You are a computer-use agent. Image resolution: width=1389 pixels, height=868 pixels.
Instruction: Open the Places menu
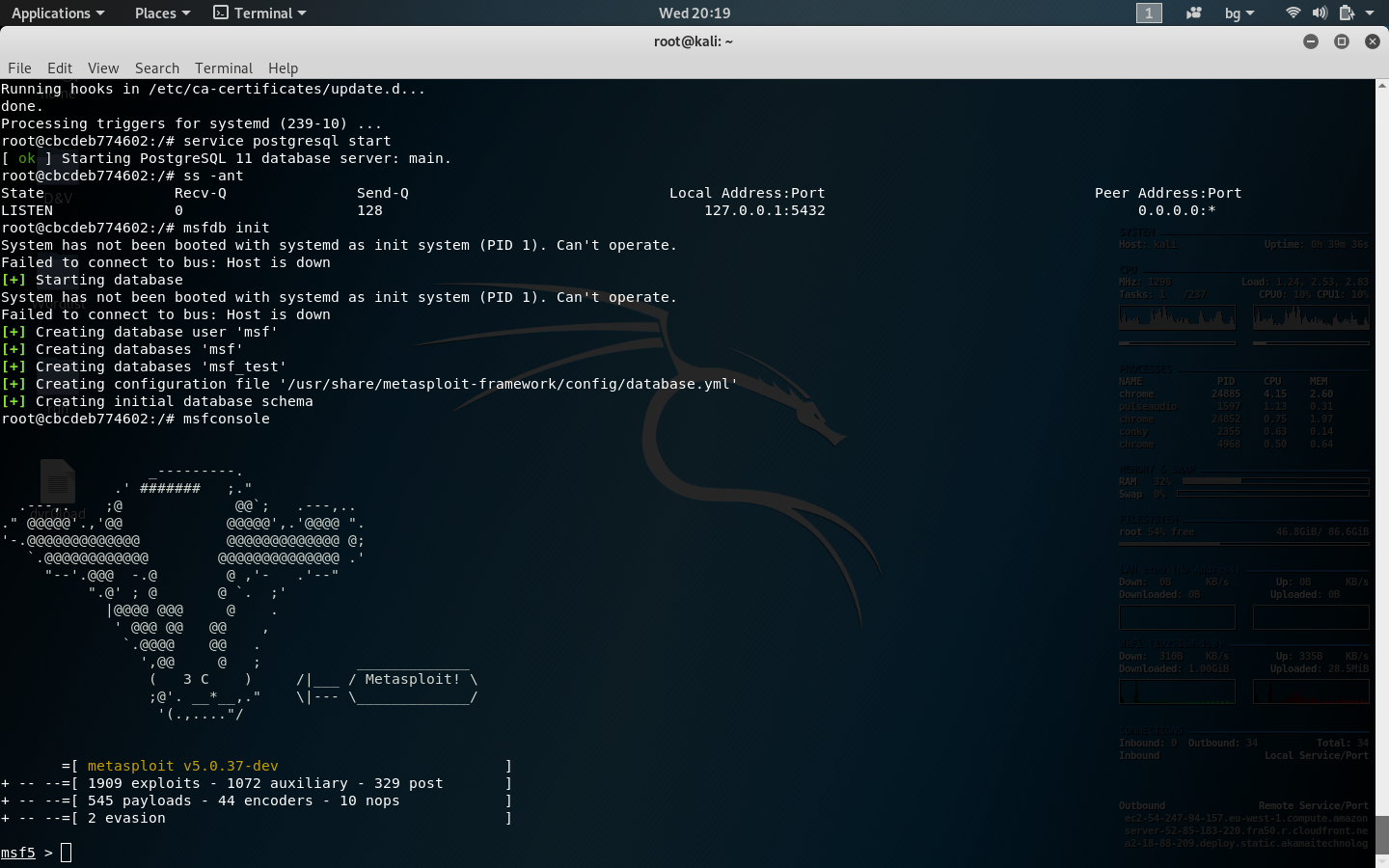point(162,14)
